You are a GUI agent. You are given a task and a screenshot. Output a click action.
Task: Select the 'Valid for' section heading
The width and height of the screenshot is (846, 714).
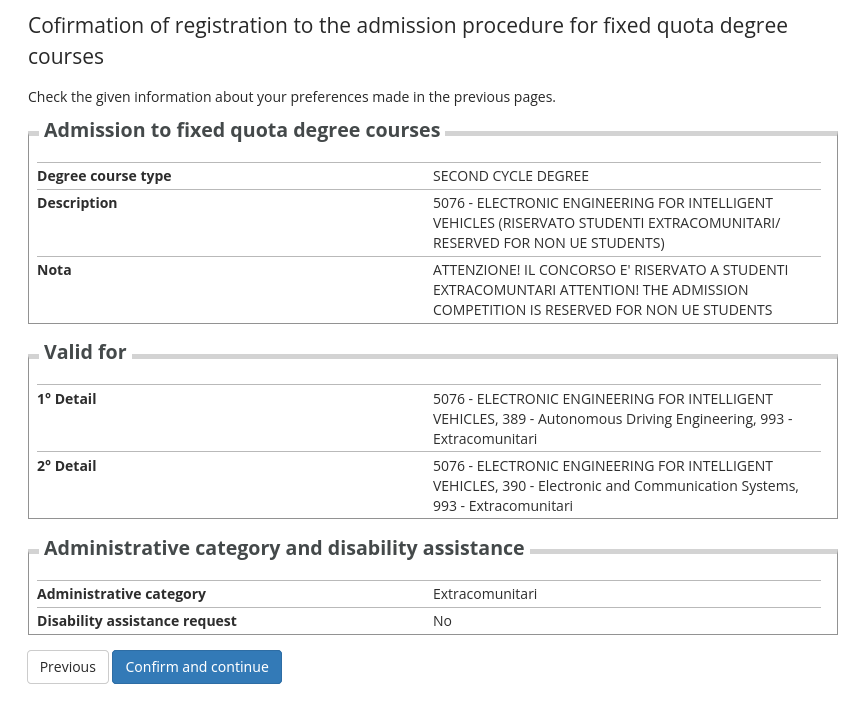85,352
